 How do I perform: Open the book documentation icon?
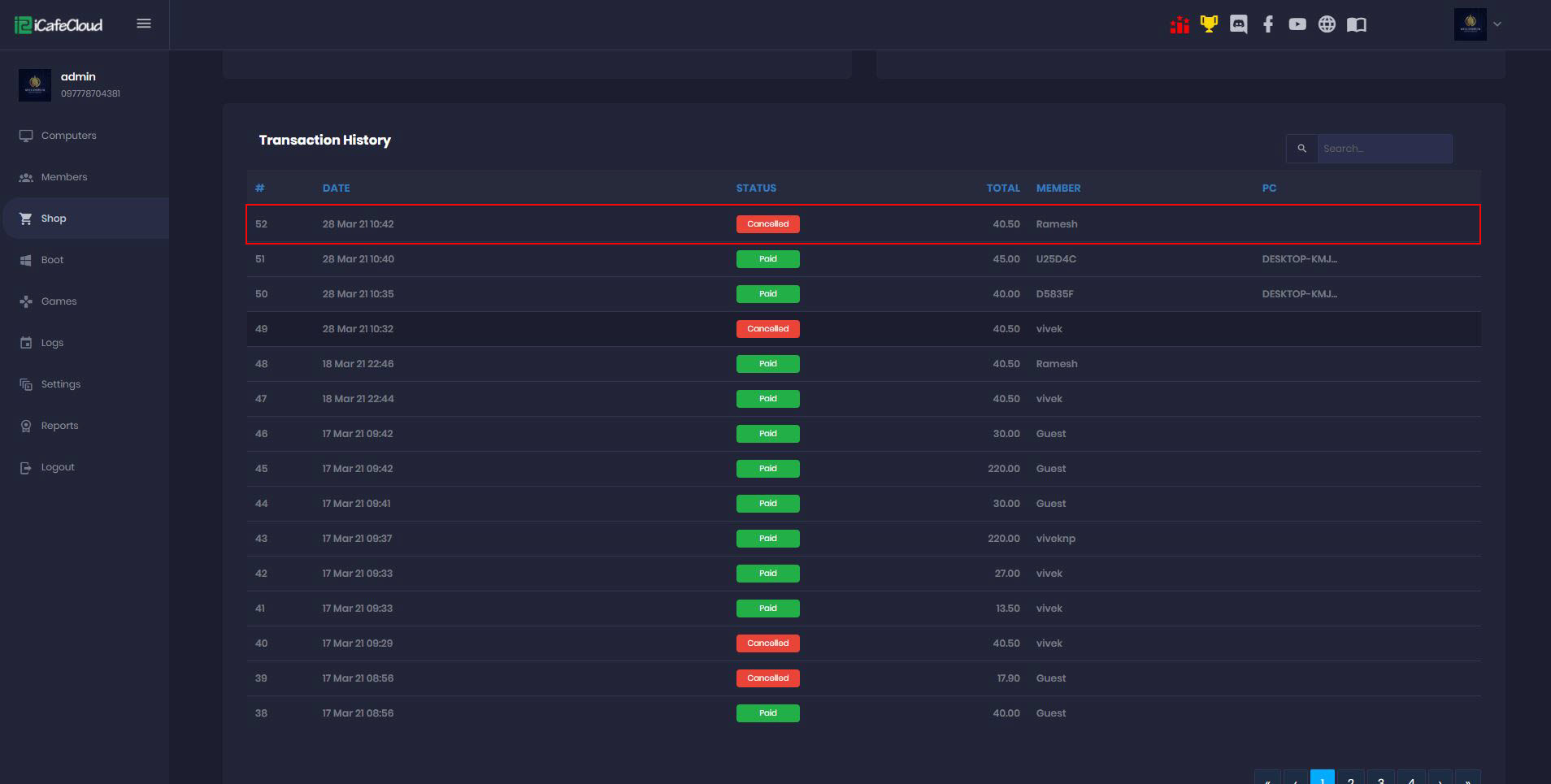coord(1356,24)
